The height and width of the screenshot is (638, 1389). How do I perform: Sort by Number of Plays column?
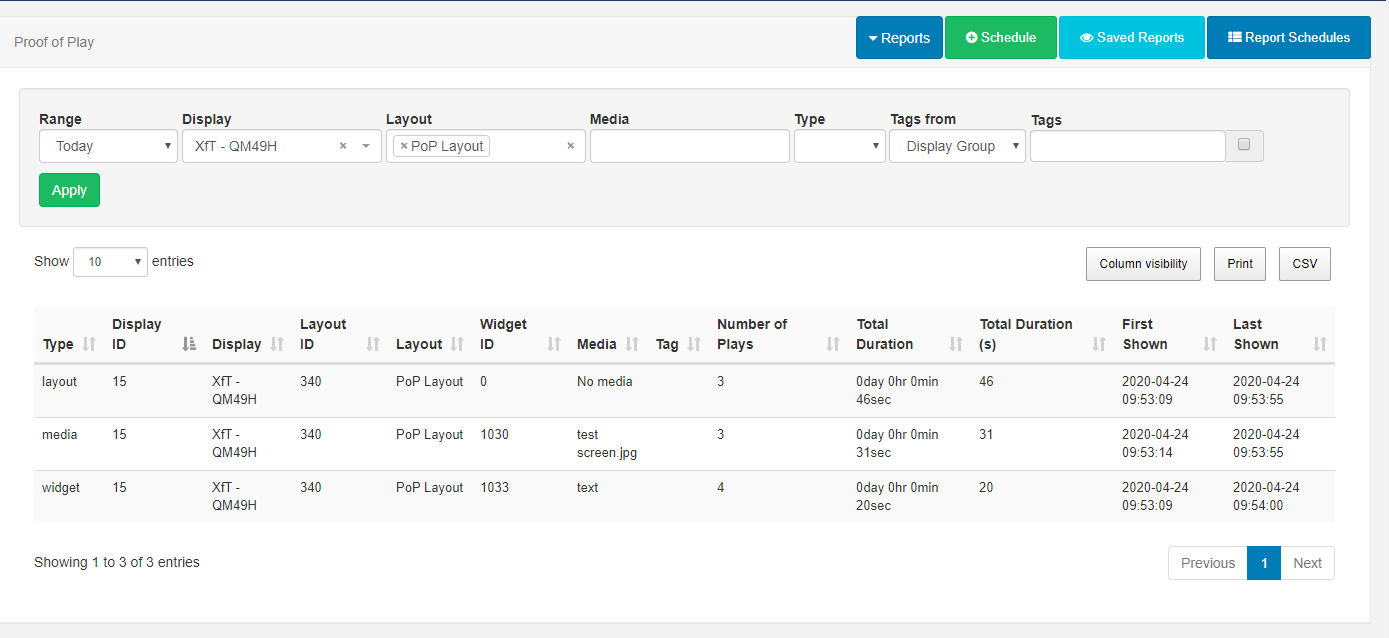click(833, 344)
